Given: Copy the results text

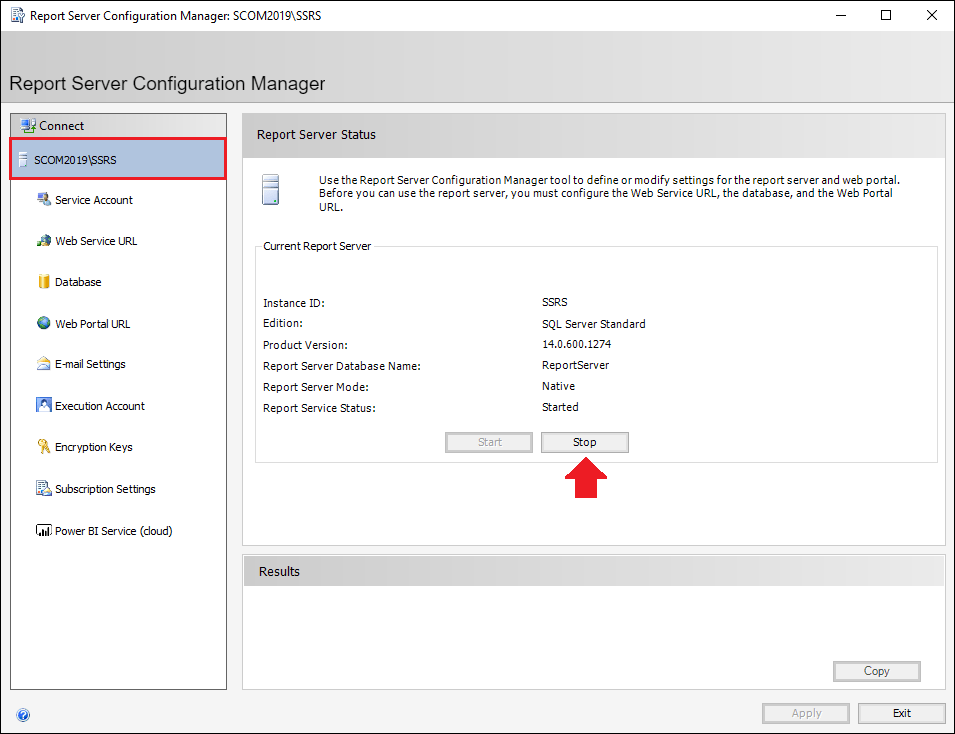Looking at the screenshot, I should 876,671.
